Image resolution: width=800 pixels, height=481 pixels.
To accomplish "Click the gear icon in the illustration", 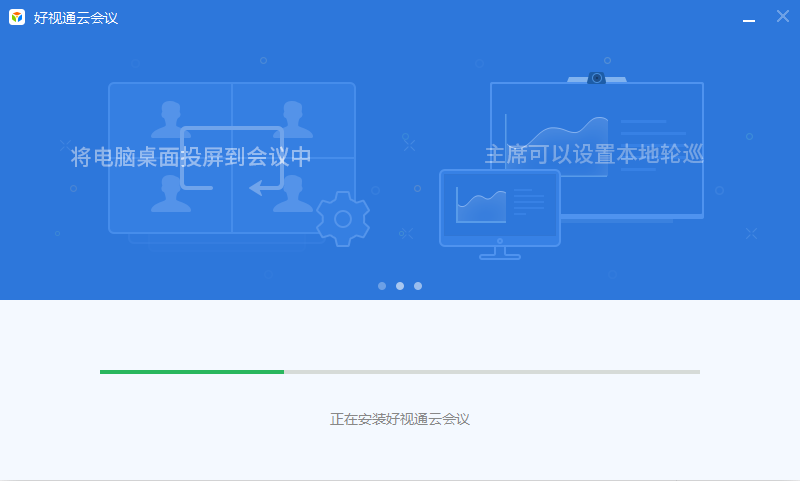I will pos(342,218).
